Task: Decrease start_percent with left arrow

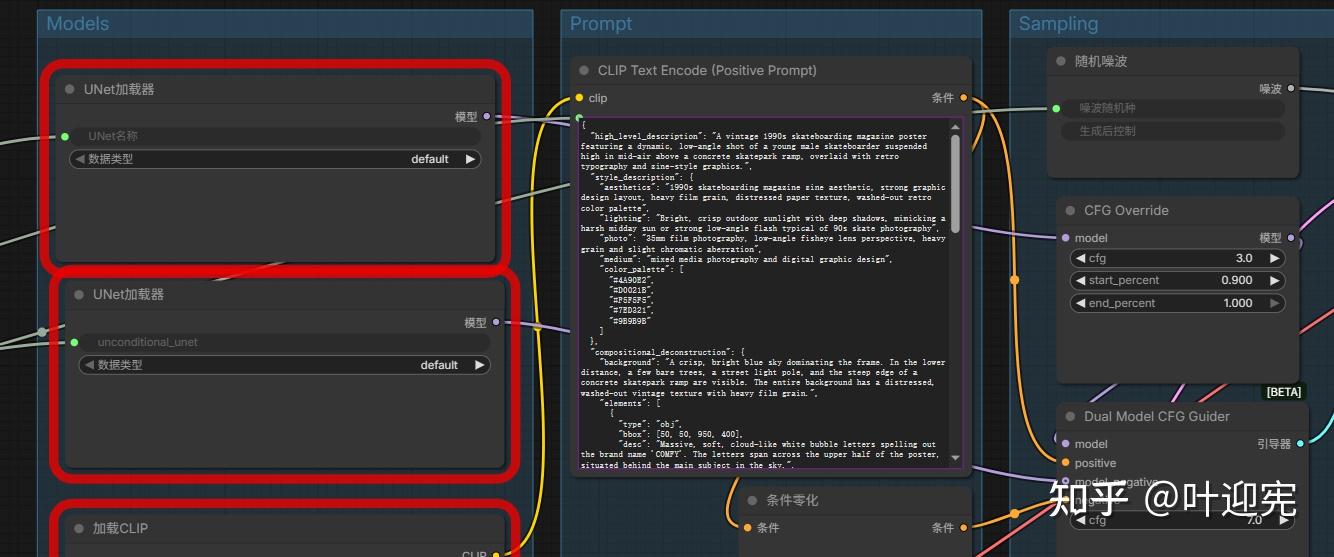Action: click(x=1080, y=280)
